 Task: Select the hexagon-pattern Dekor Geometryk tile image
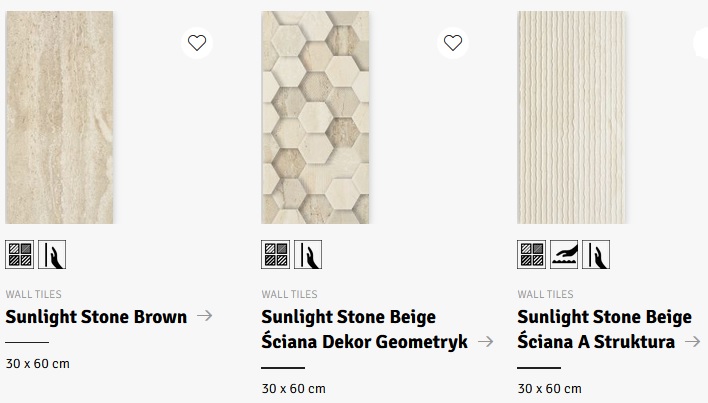(x=315, y=117)
